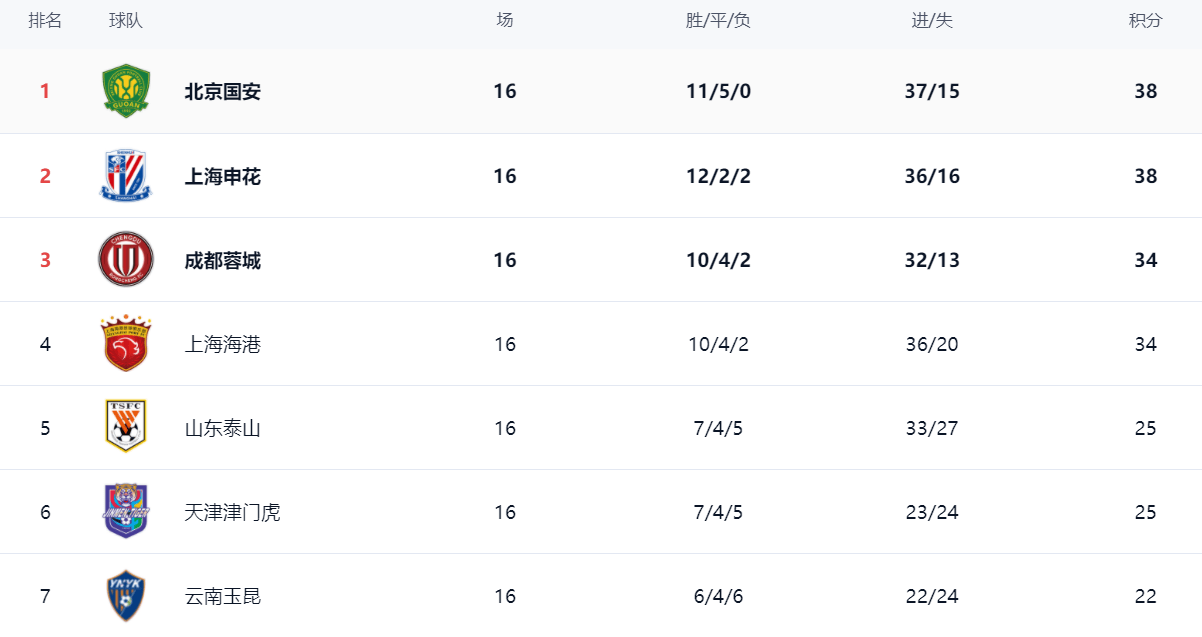This screenshot has width=1202, height=637.
Task: Open the 上海申花 team page link
Action: click(x=223, y=176)
